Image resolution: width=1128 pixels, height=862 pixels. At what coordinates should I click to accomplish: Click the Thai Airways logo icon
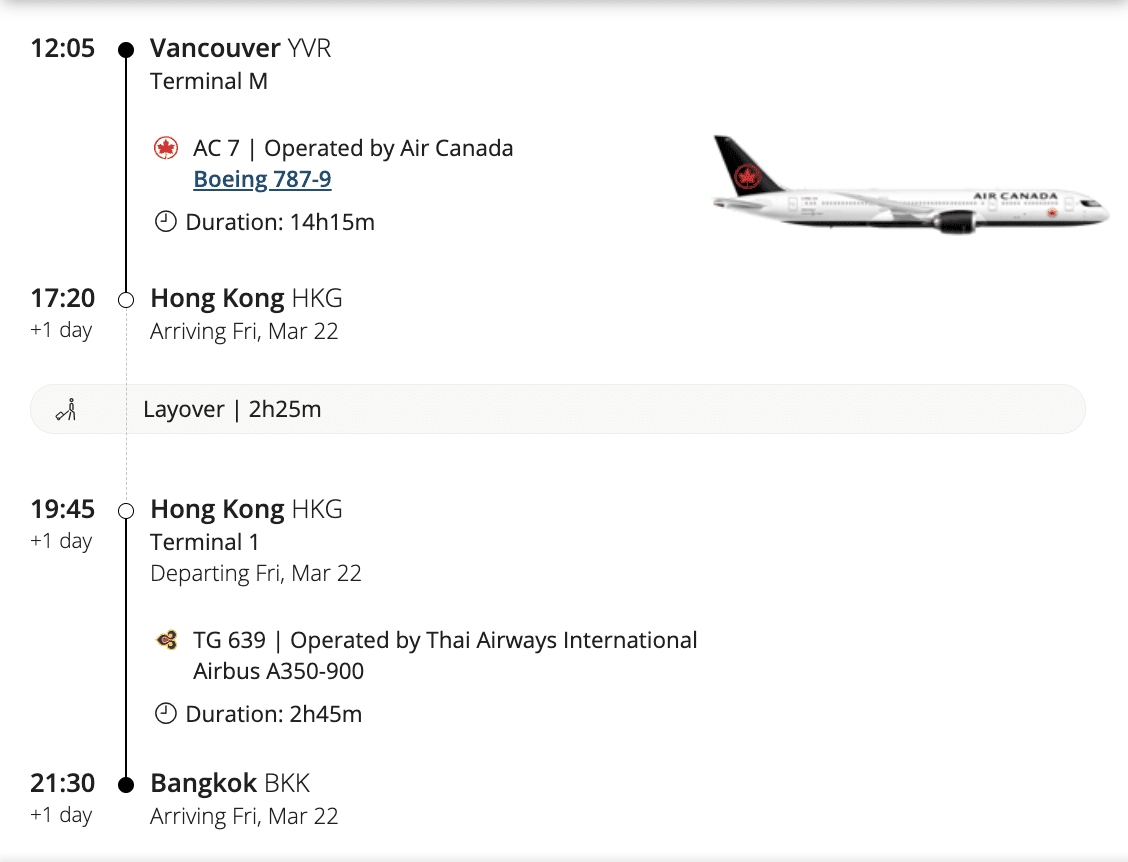click(x=166, y=640)
